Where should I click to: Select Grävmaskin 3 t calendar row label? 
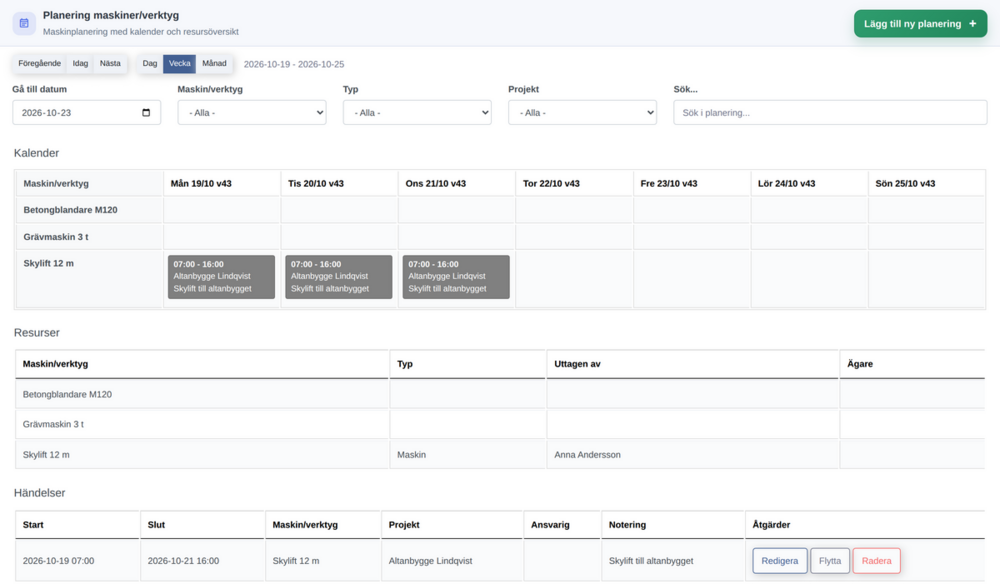click(x=56, y=237)
